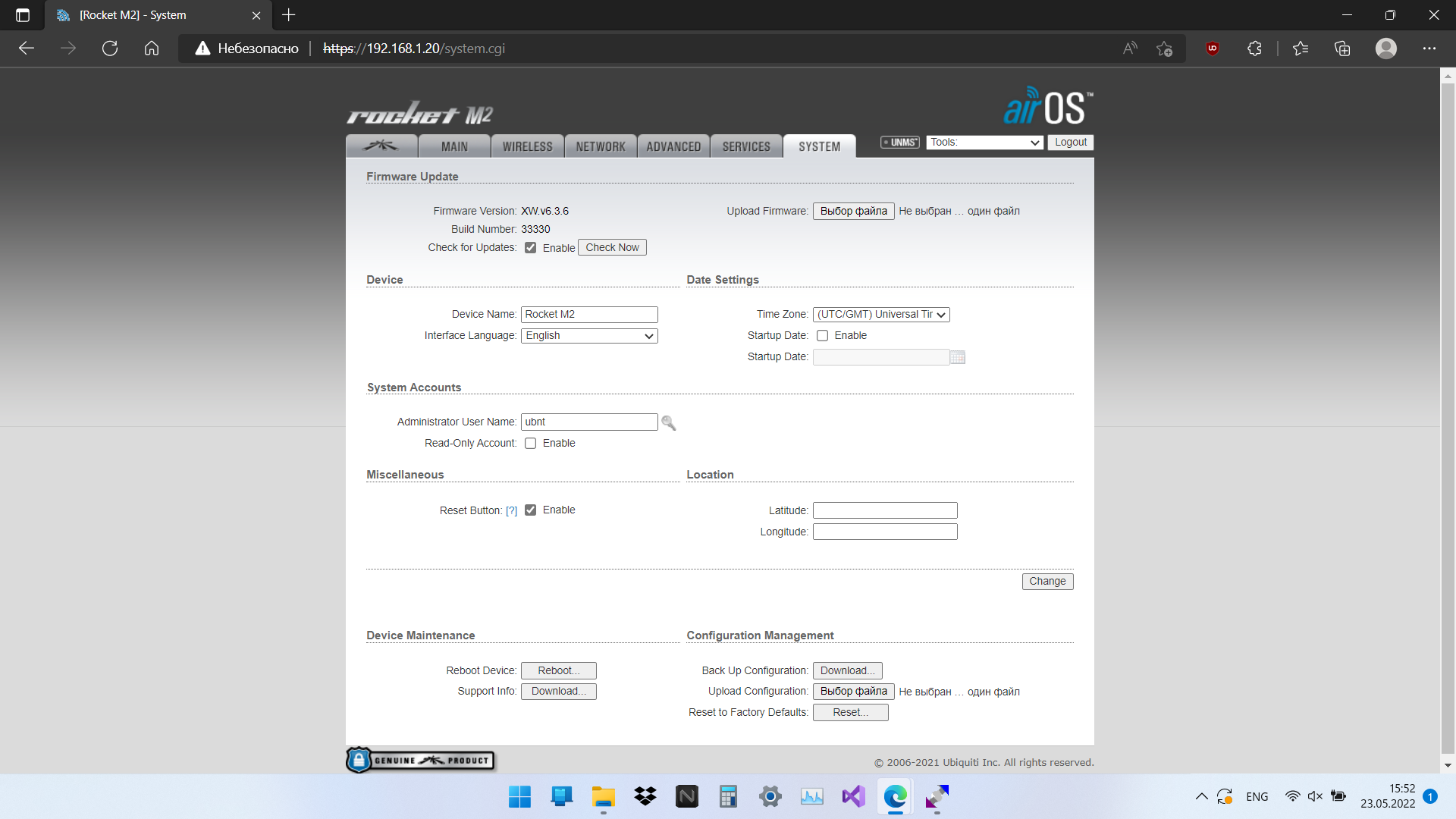The height and width of the screenshot is (819, 1456).
Task: Open browser extensions menu
Action: point(1254,49)
